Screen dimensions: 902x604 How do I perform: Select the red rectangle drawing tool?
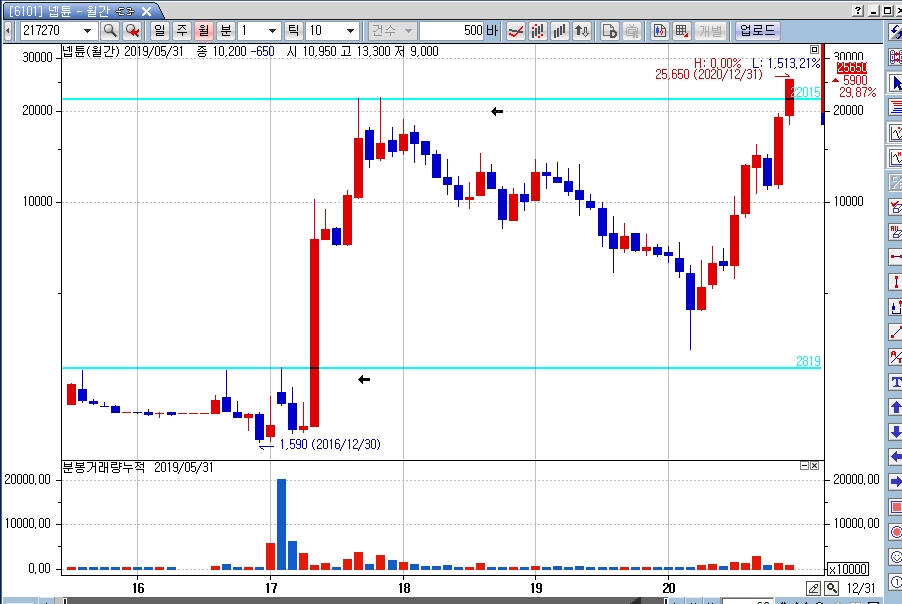click(895, 507)
